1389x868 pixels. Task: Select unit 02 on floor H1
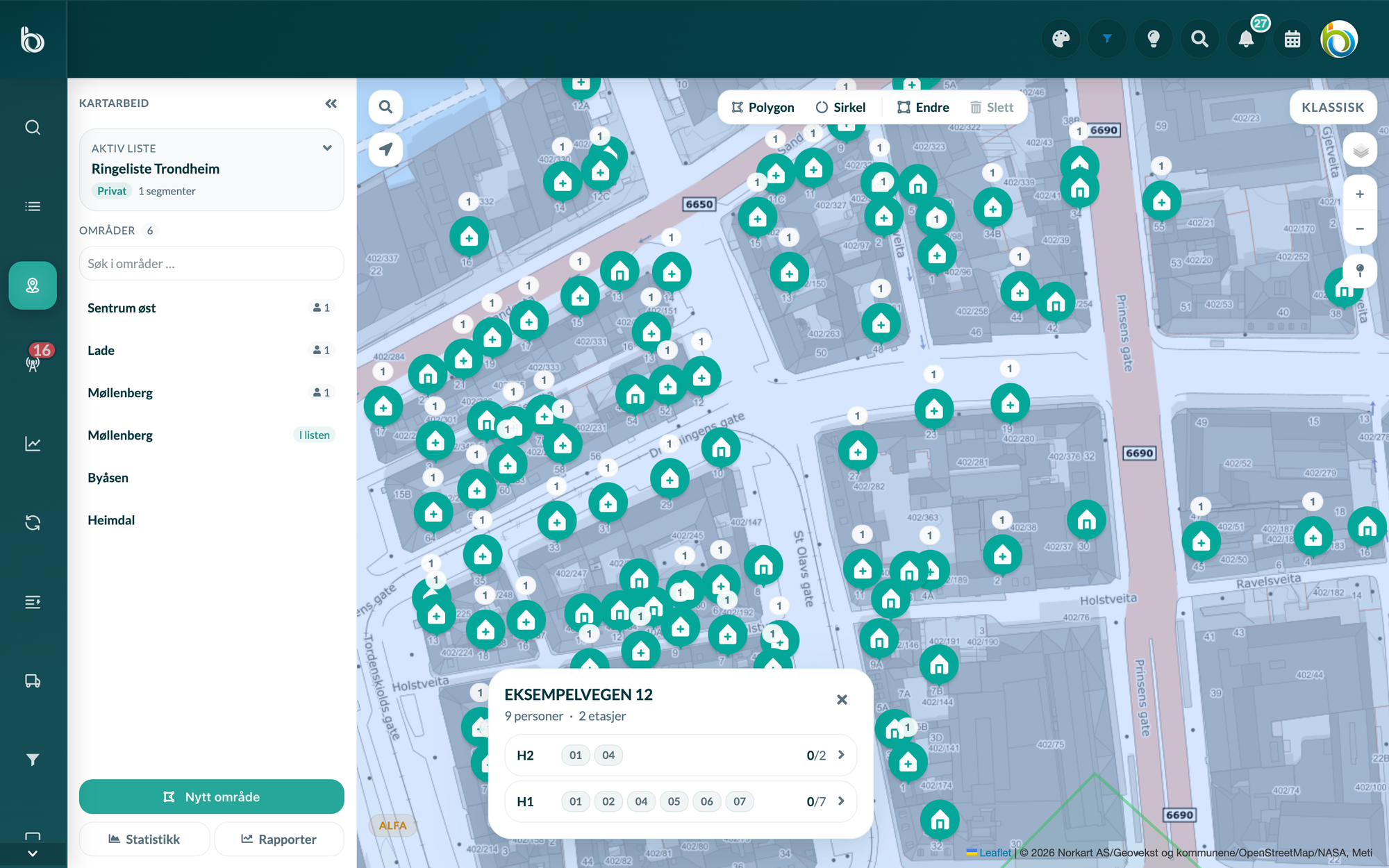click(x=608, y=801)
